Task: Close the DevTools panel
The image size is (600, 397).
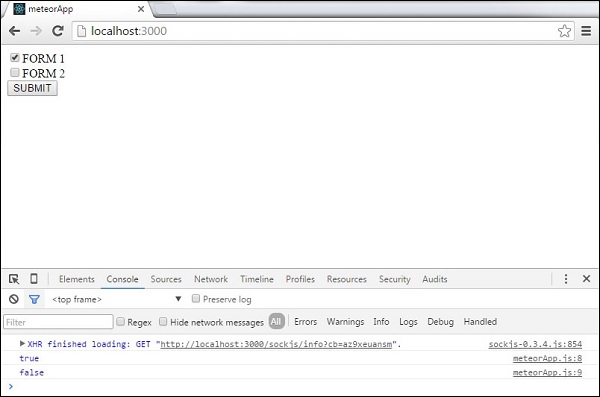Action: pyautogui.click(x=586, y=279)
